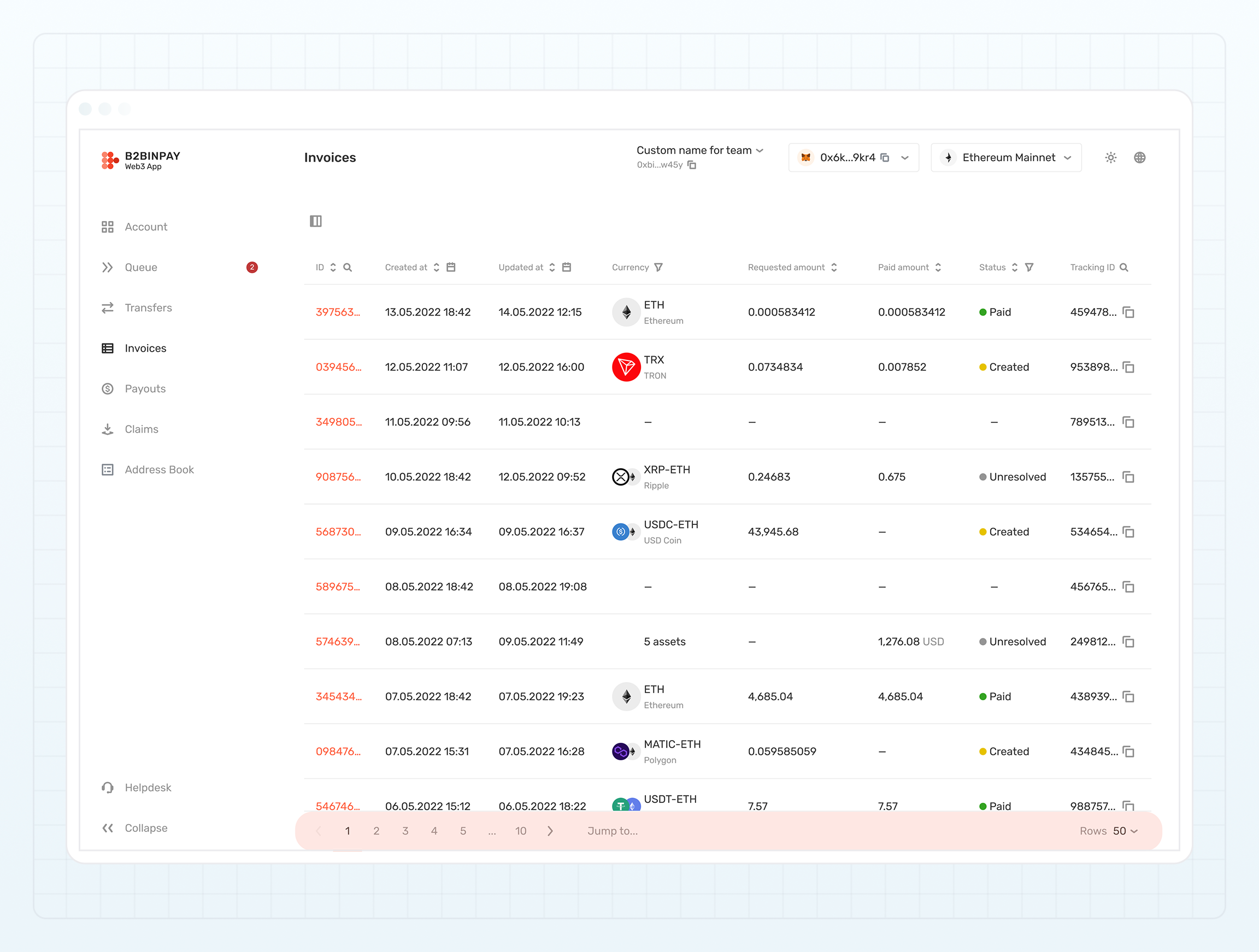Open the Queue section with notification badge
1259x952 pixels.
pyautogui.click(x=140, y=267)
